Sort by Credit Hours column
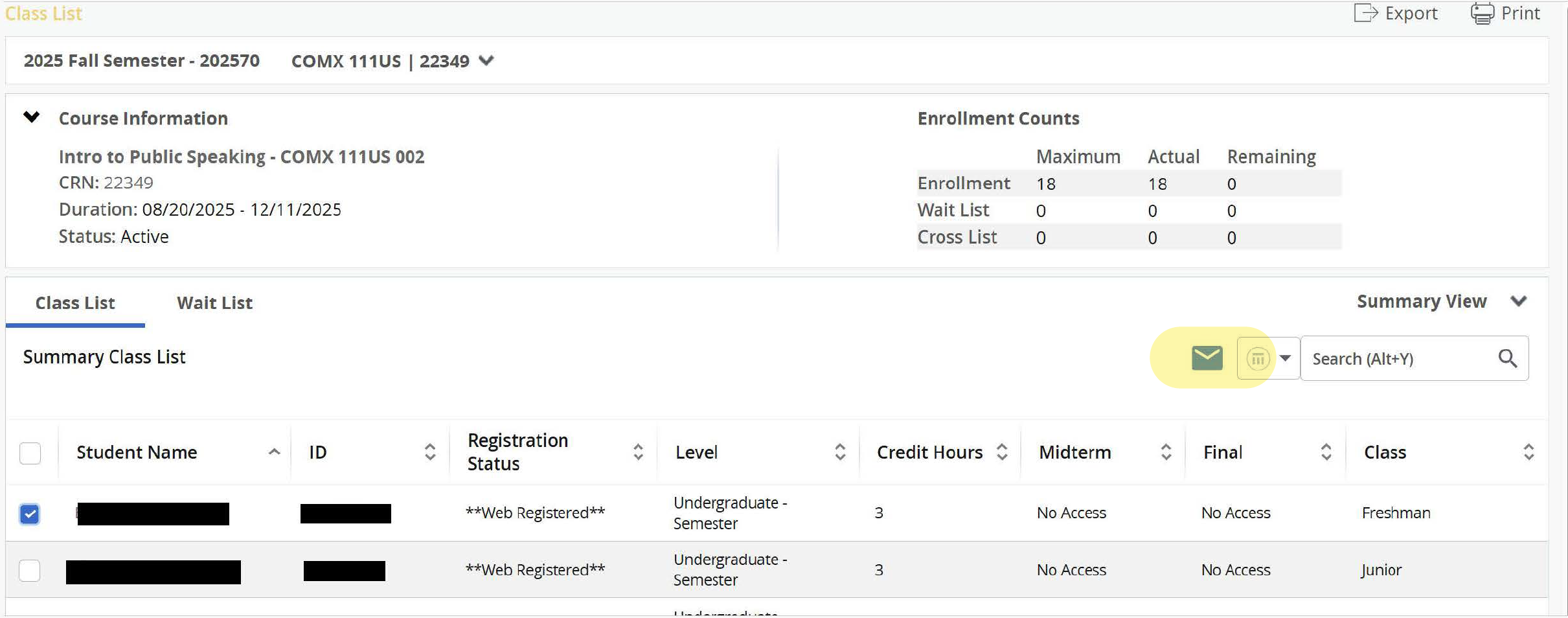 click(x=1001, y=452)
